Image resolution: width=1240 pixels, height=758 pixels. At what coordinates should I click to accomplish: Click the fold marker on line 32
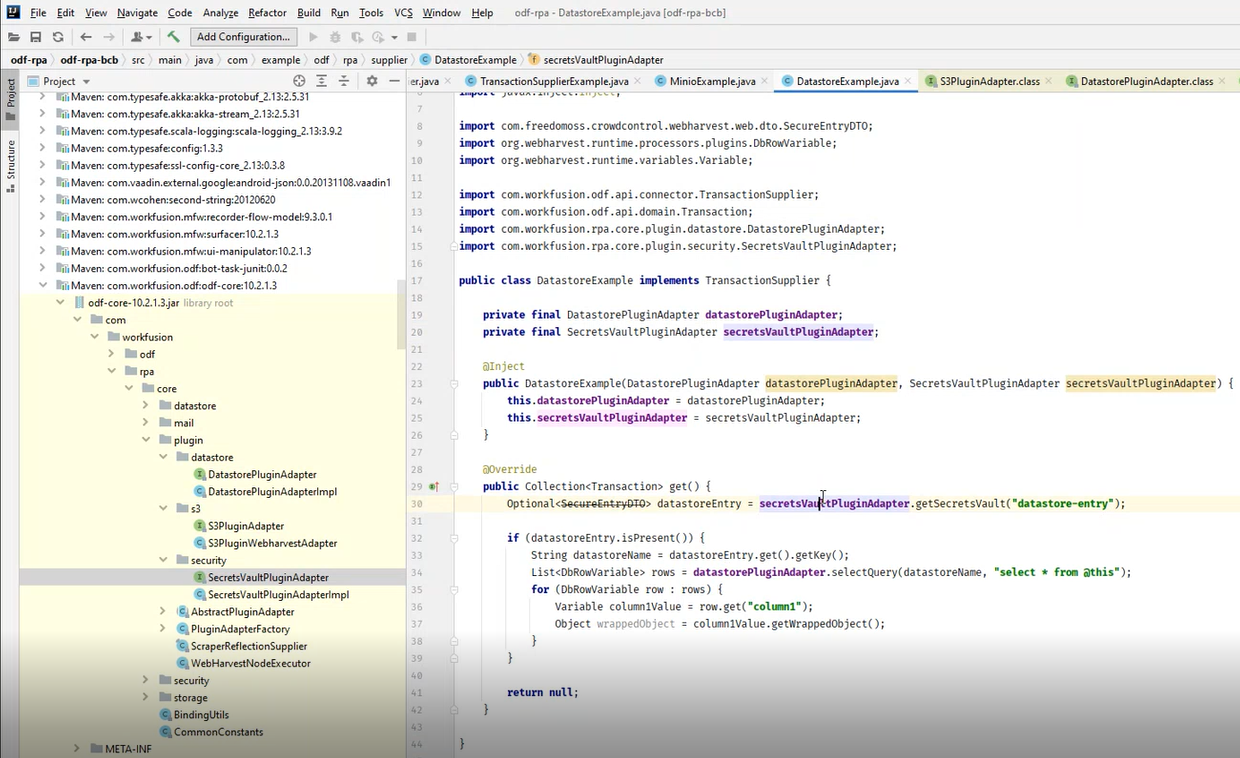(x=454, y=538)
